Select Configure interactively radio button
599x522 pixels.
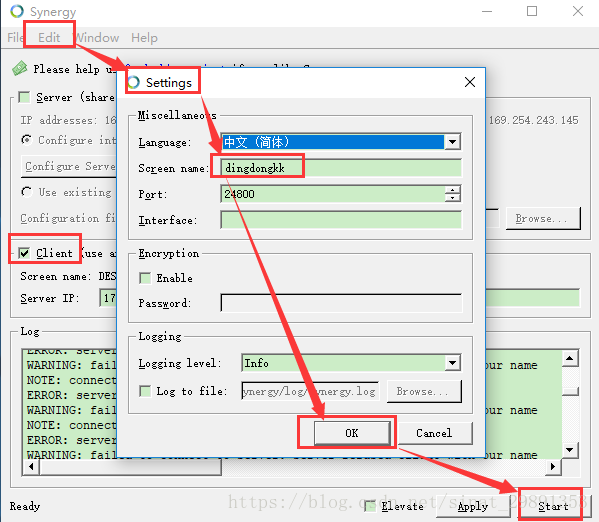26,140
